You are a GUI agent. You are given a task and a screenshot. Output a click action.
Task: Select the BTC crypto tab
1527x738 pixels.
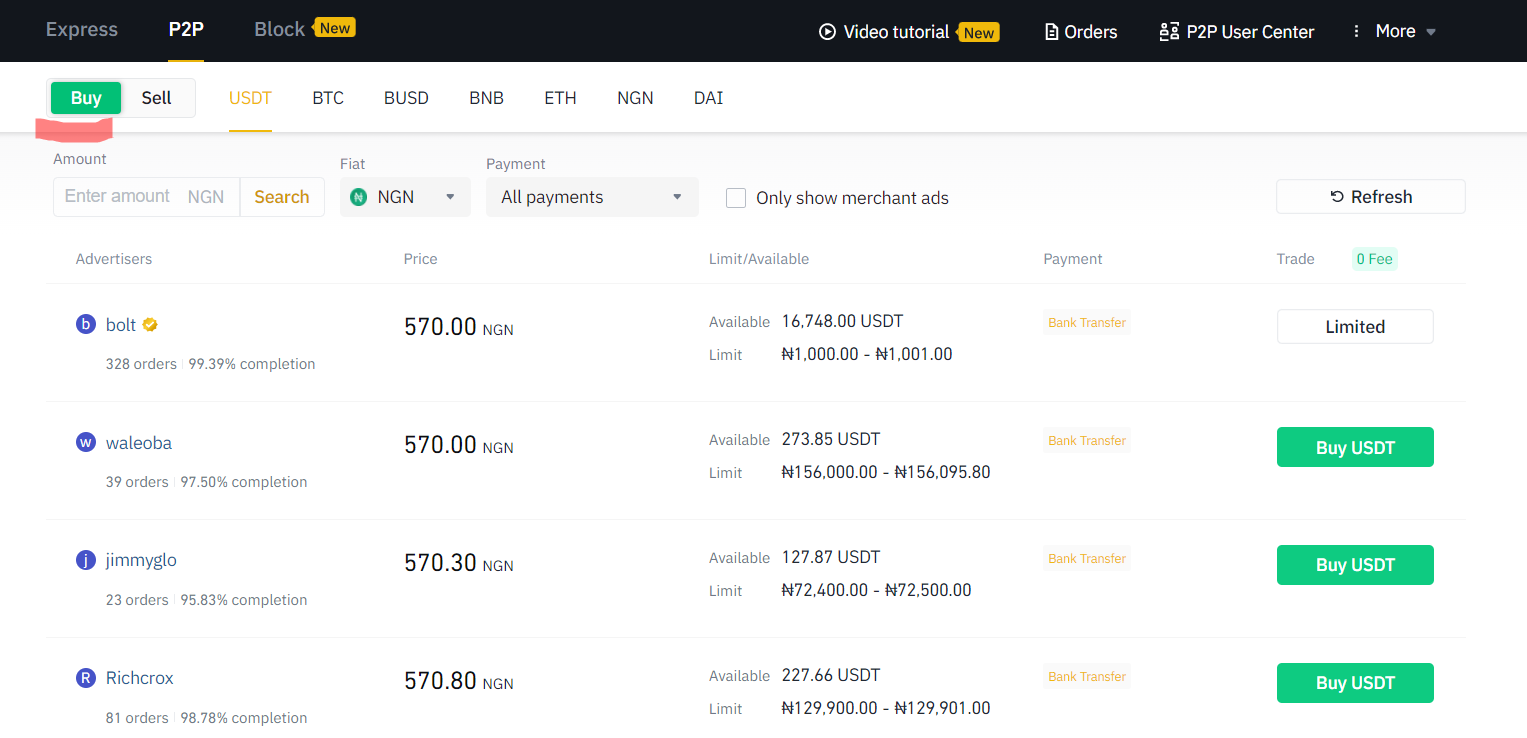point(328,98)
